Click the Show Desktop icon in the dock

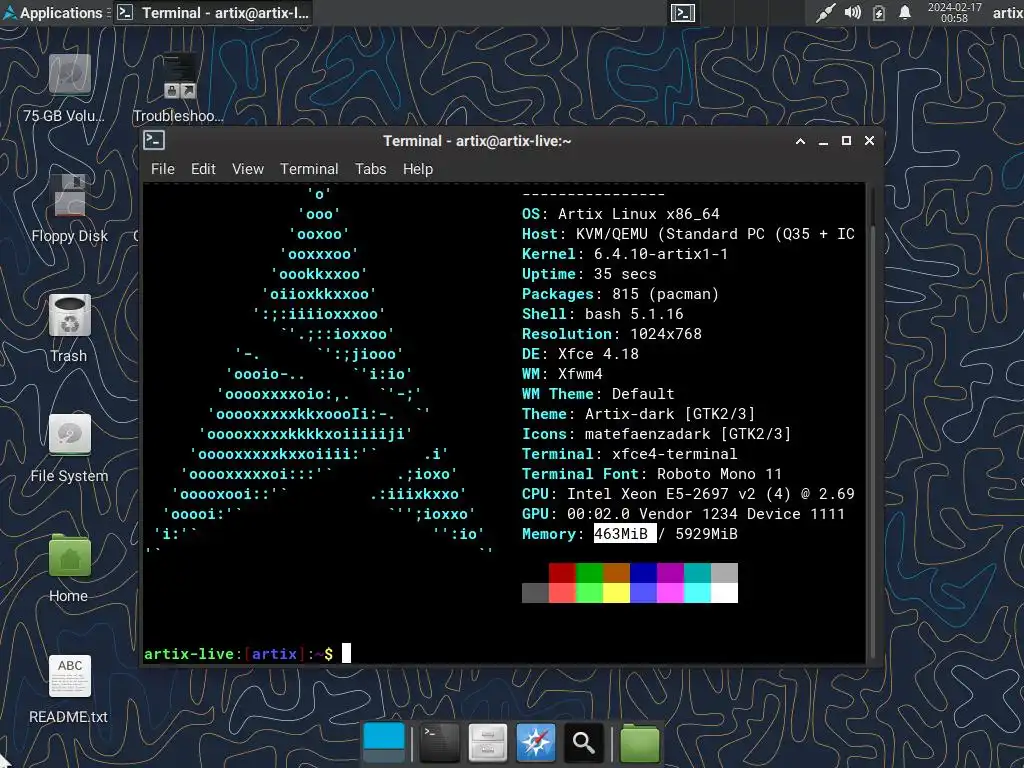click(x=383, y=743)
